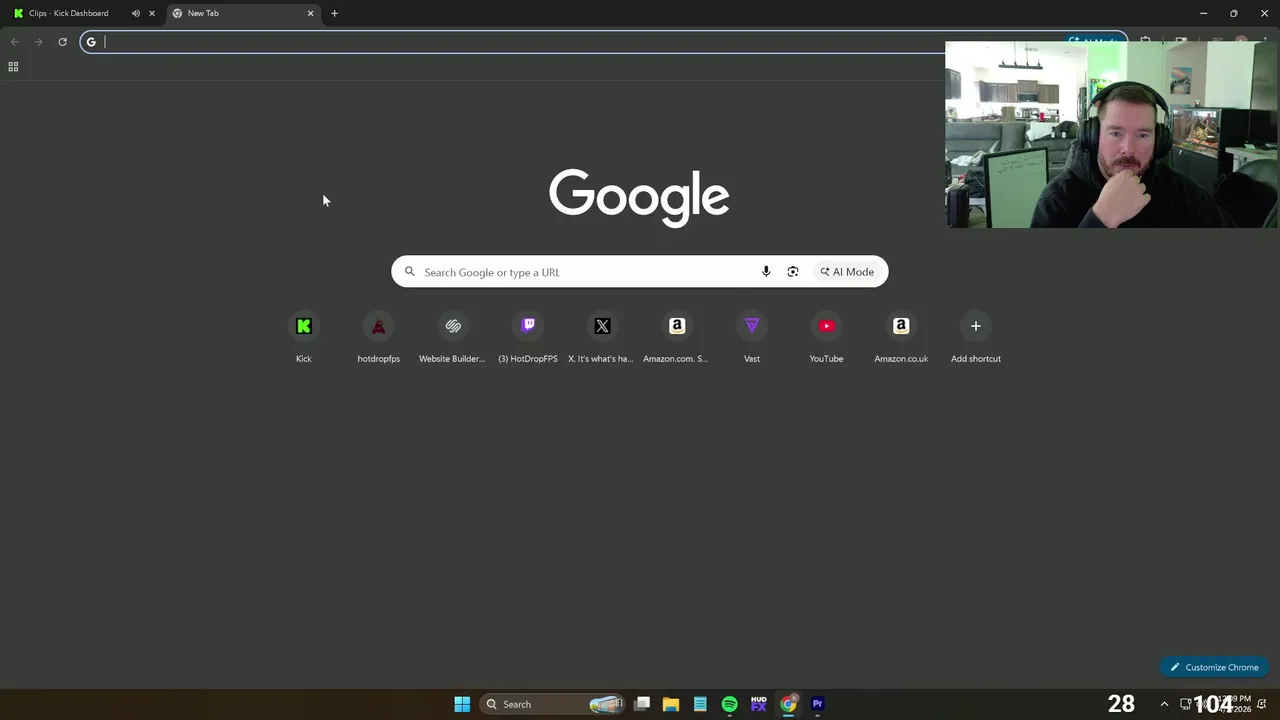Mute audio on the Kick Dashboard tab
The image size is (1280, 720).
(136, 13)
